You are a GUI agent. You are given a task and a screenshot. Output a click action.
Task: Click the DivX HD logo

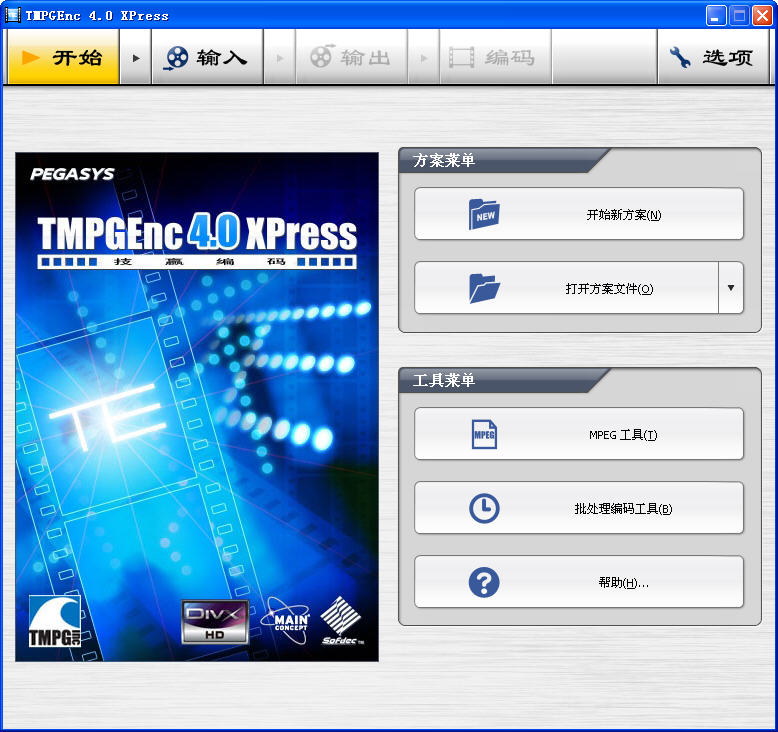pos(215,622)
